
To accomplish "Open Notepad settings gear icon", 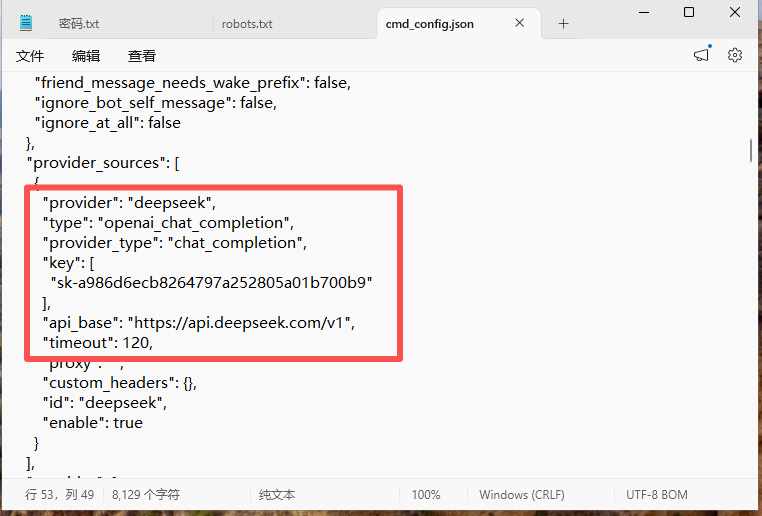I will click(x=735, y=55).
